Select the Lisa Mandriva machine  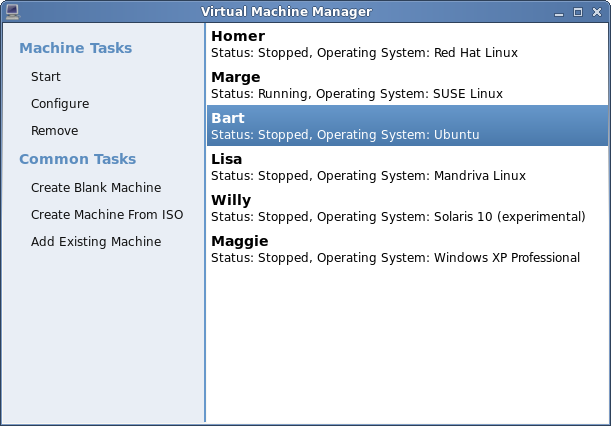tap(407, 166)
